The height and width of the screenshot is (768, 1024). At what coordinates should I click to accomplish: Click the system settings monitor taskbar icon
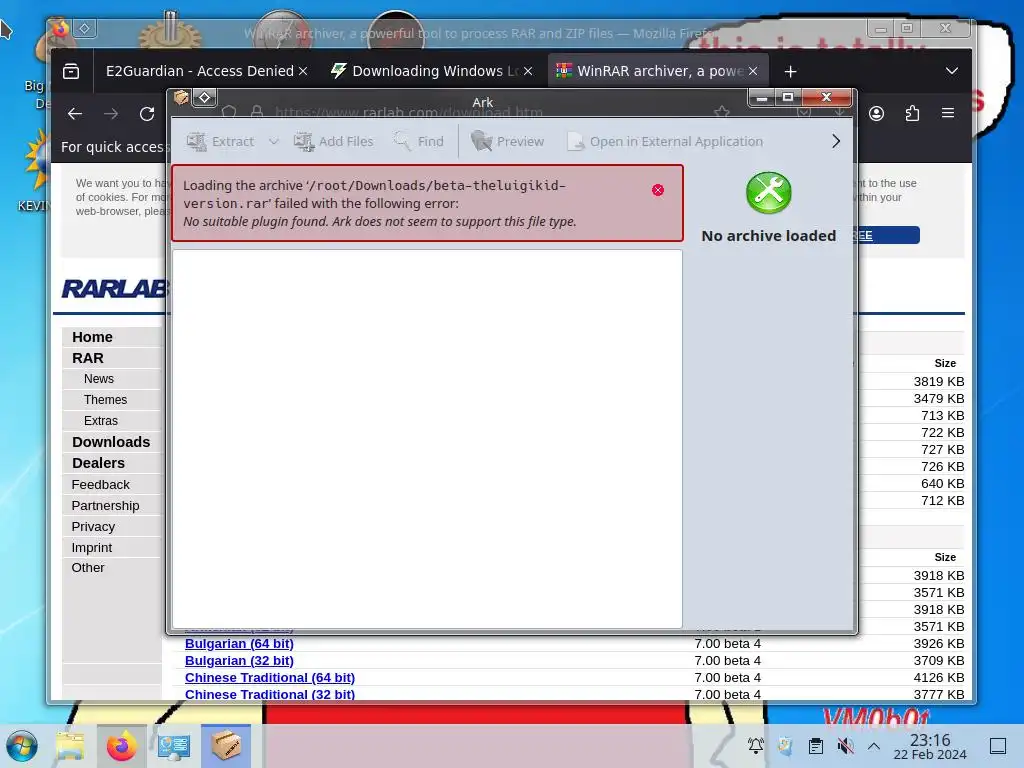pyautogui.click(x=174, y=746)
